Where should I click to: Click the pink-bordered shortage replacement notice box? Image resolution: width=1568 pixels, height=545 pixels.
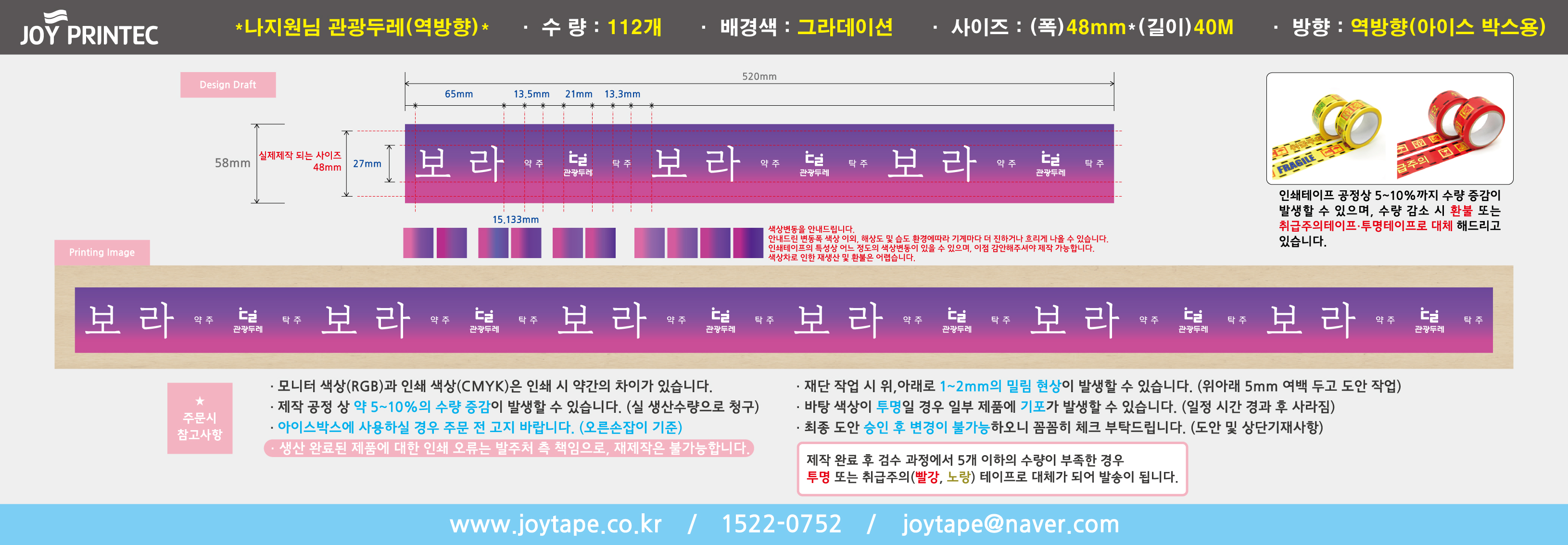point(992,469)
